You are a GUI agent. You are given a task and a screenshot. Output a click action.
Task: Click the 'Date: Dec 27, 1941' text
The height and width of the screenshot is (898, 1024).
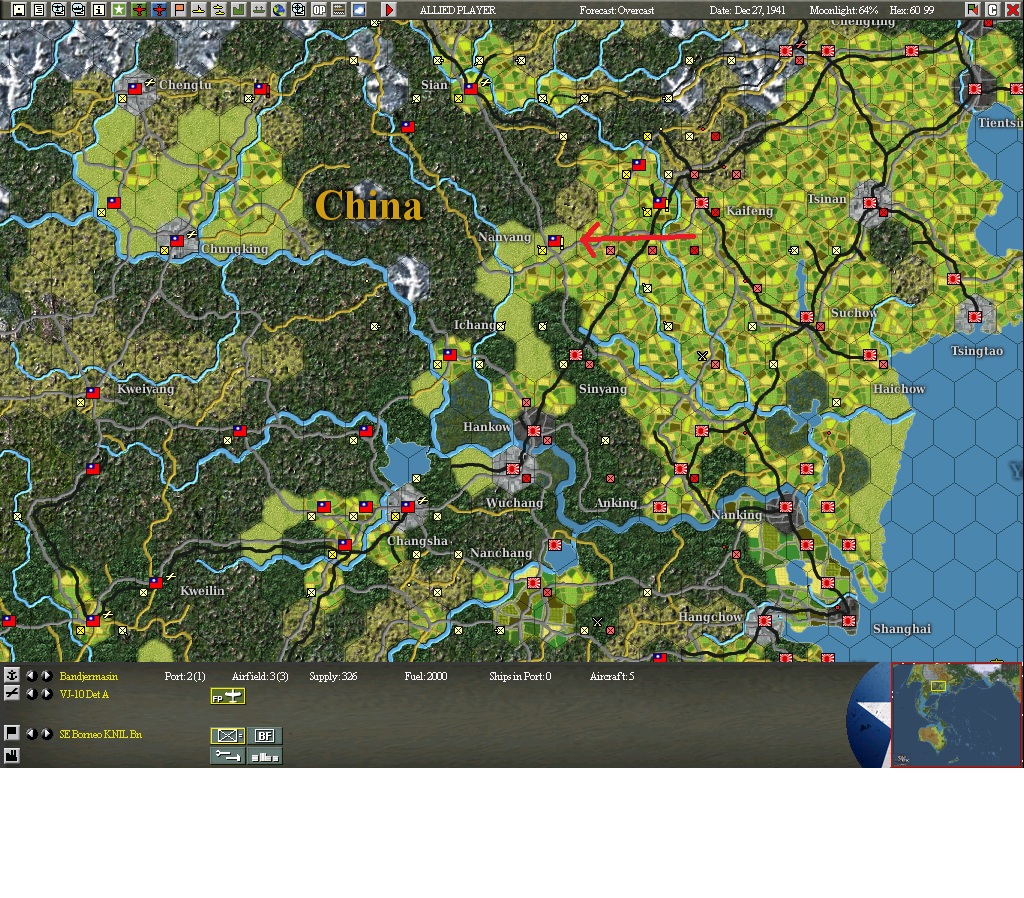pyautogui.click(x=748, y=10)
